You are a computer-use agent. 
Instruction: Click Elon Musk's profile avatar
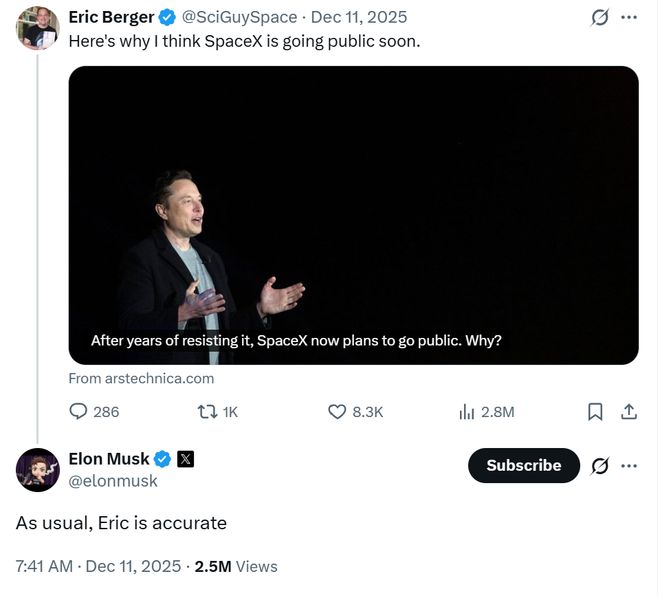pyautogui.click(x=38, y=469)
